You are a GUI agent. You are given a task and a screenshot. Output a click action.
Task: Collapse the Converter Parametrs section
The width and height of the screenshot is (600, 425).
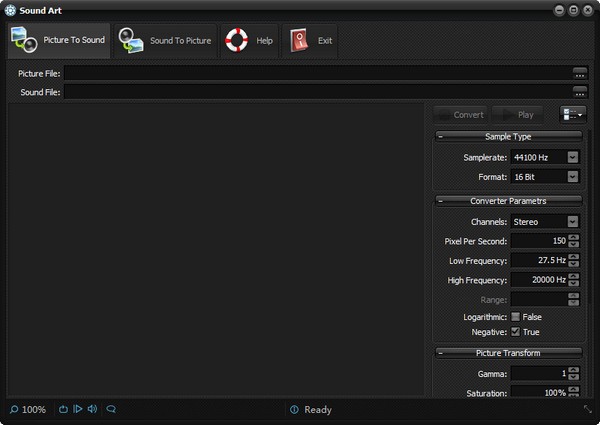pyautogui.click(x=440, y=201)
